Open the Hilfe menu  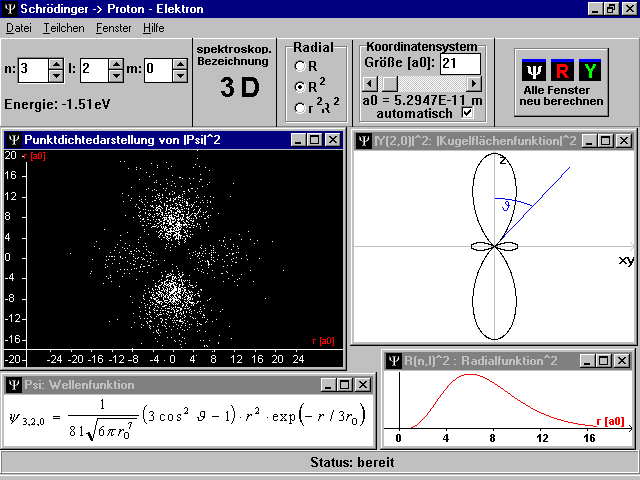click(153, 28)
